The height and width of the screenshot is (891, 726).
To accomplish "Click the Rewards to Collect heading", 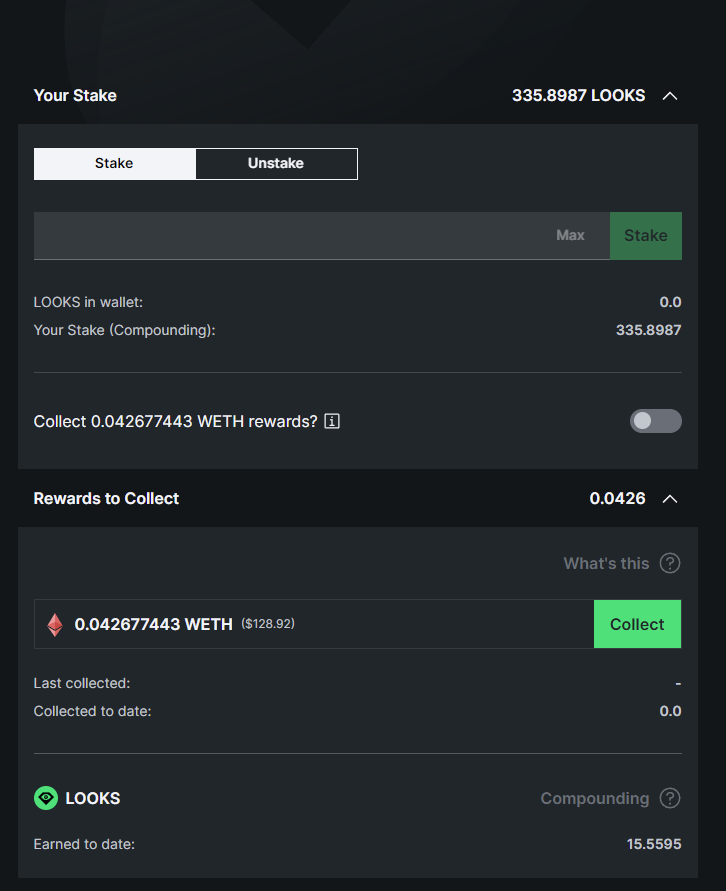I will 106,498.
